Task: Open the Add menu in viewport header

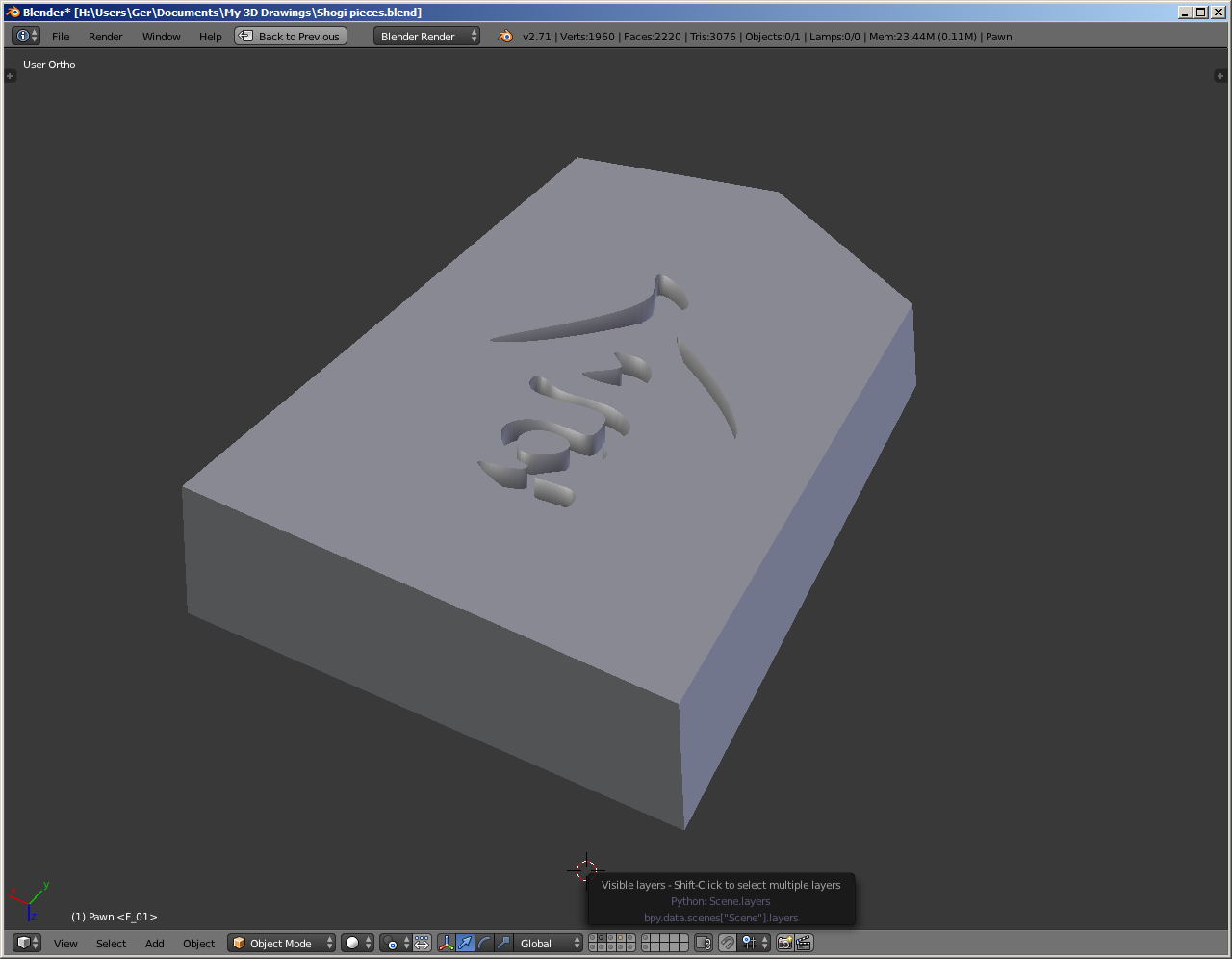Action: tap(154, 944)
